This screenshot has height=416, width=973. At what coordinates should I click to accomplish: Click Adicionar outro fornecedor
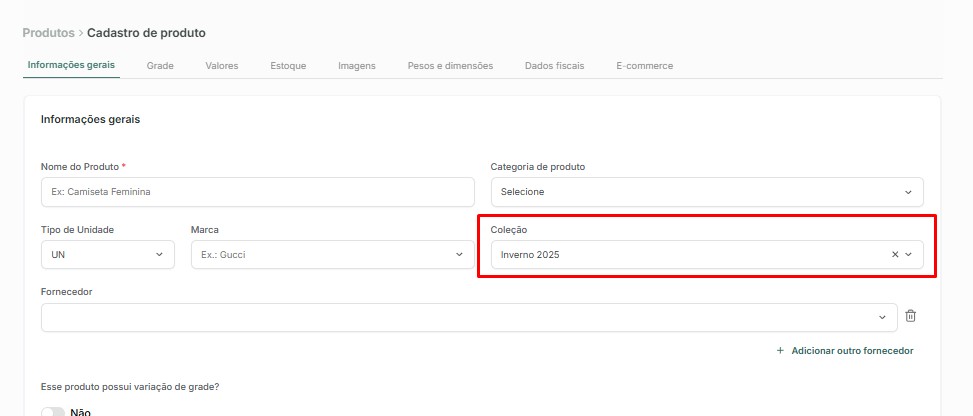pyautogui.click(x=852, y=351)
